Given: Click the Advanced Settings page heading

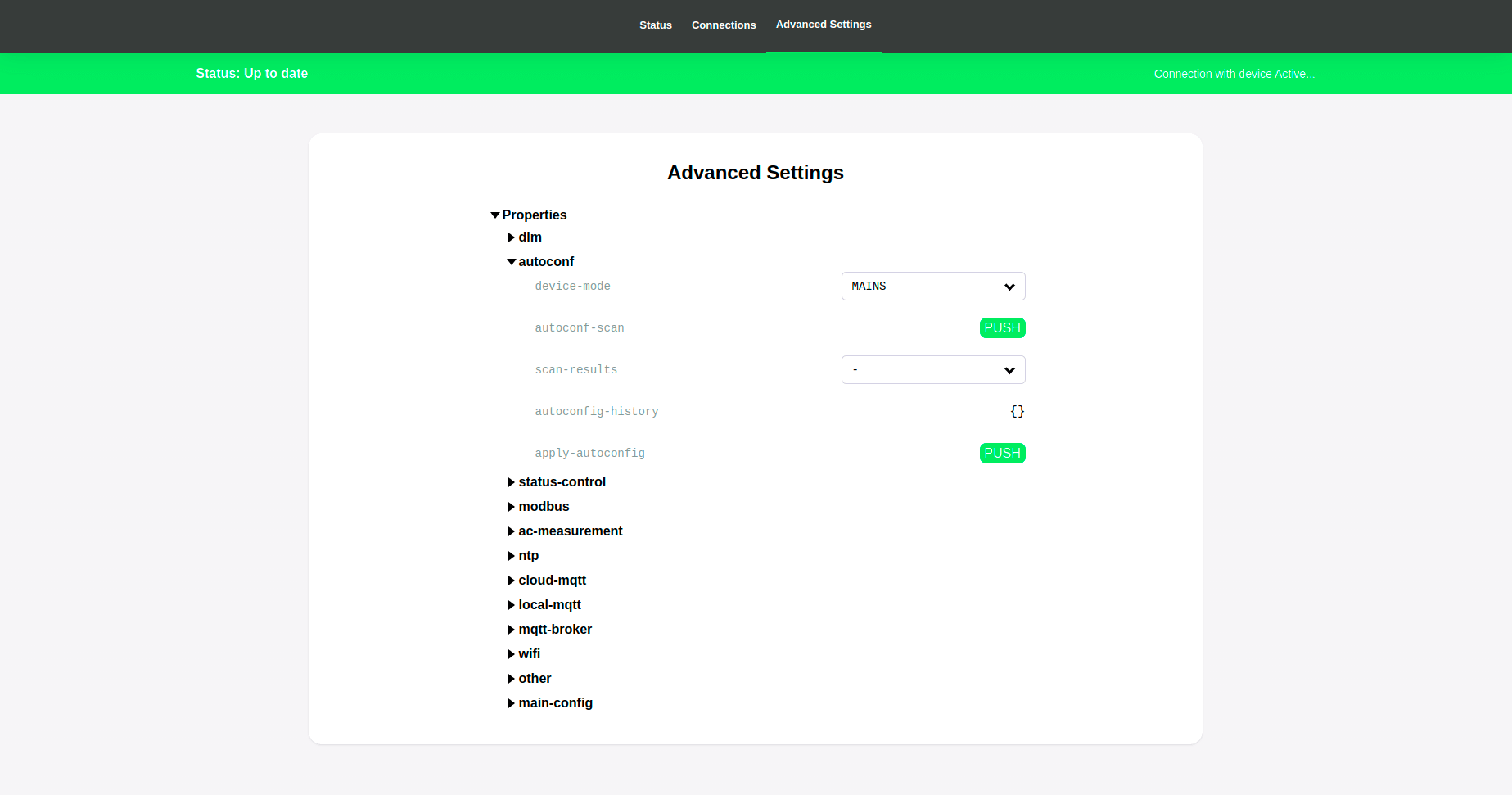Looking at the screenshot, I should (x=756, y=173).
